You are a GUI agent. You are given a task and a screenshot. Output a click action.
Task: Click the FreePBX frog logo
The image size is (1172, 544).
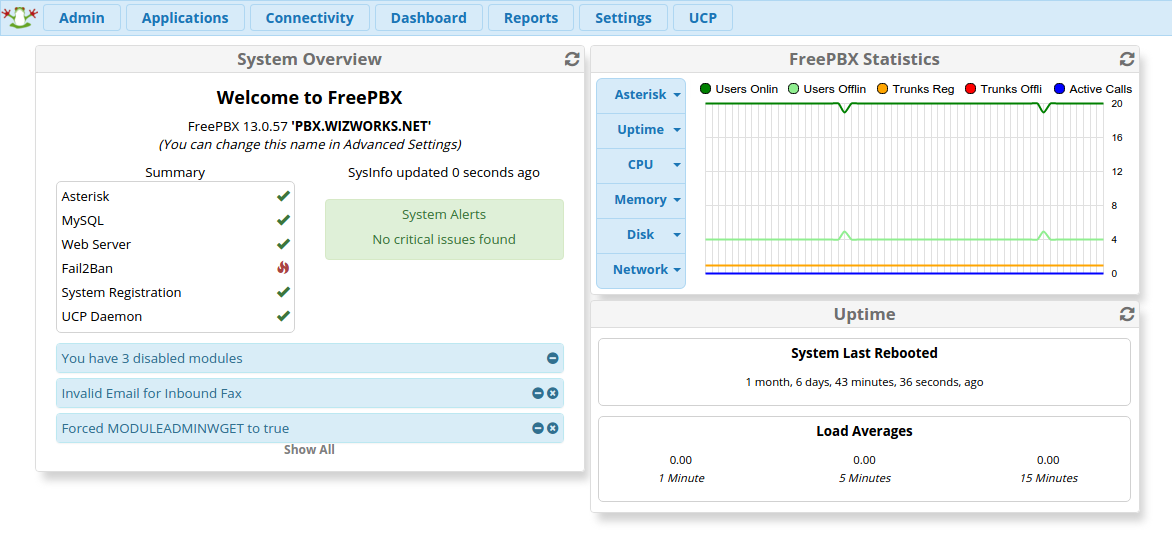(x=21, y=17)
